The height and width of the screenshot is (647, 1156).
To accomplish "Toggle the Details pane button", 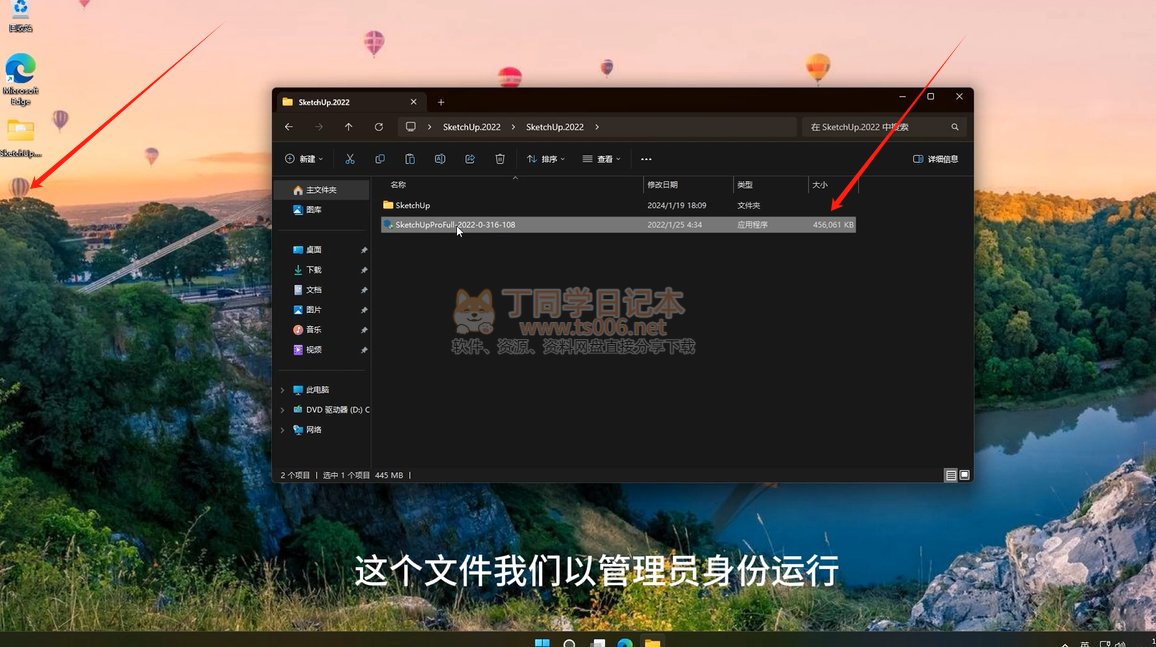I will coord(936,159).
